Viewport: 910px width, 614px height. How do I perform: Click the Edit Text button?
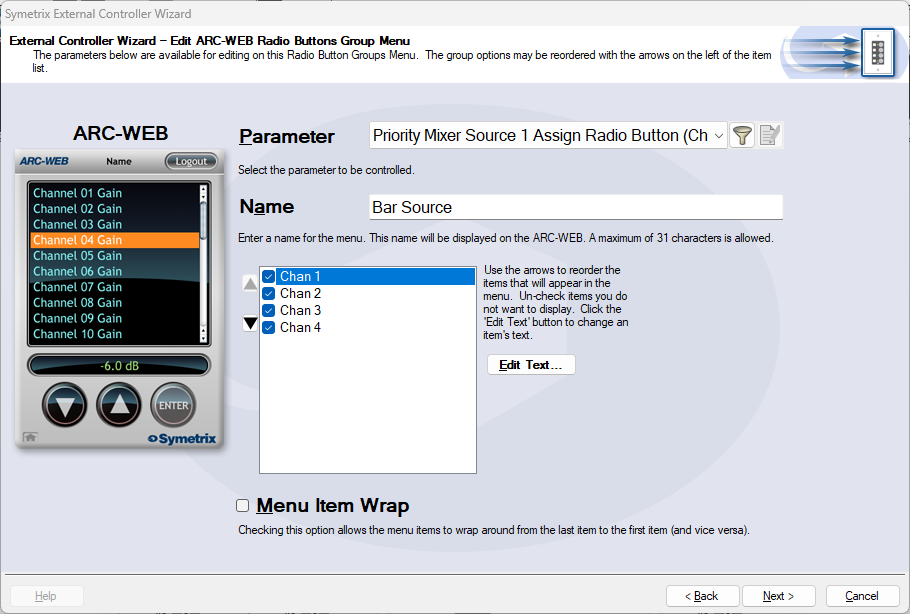click(531, 365)
